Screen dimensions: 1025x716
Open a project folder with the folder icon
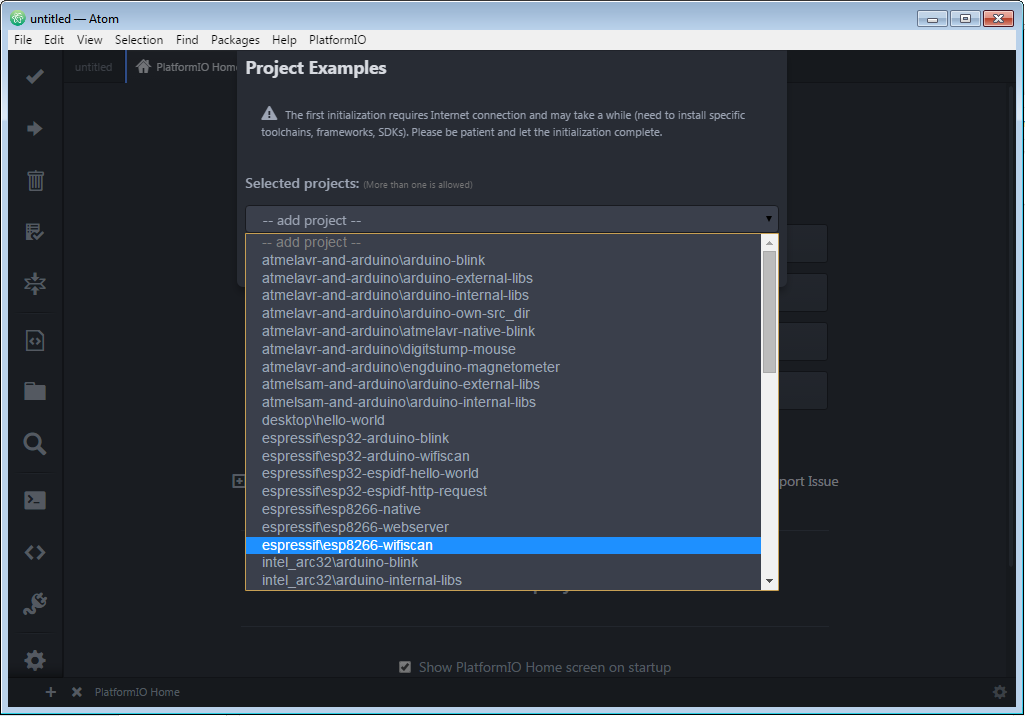tap(34, 390)
